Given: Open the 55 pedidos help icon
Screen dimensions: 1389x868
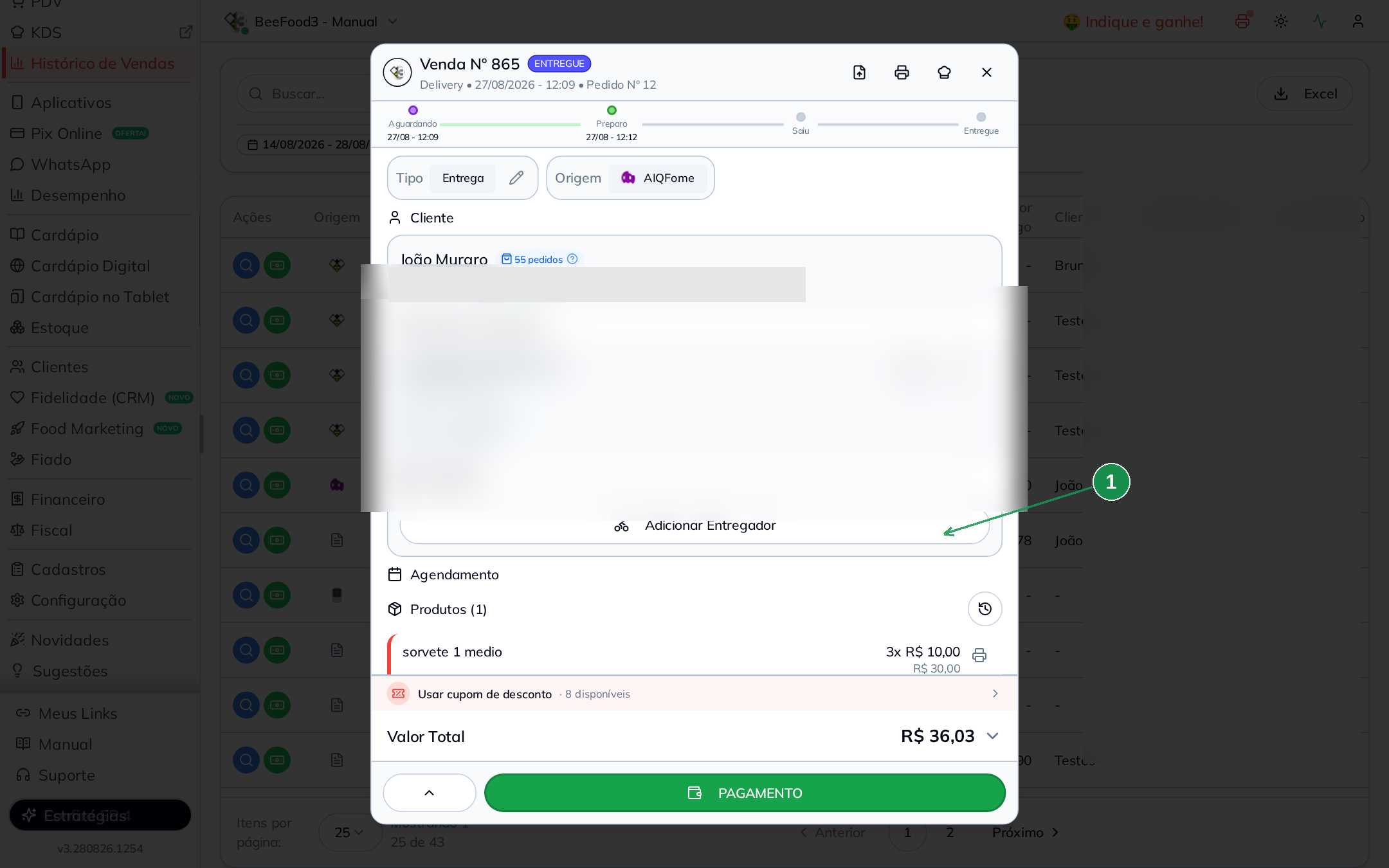Looking at the screenshot, I should [572, 259].
